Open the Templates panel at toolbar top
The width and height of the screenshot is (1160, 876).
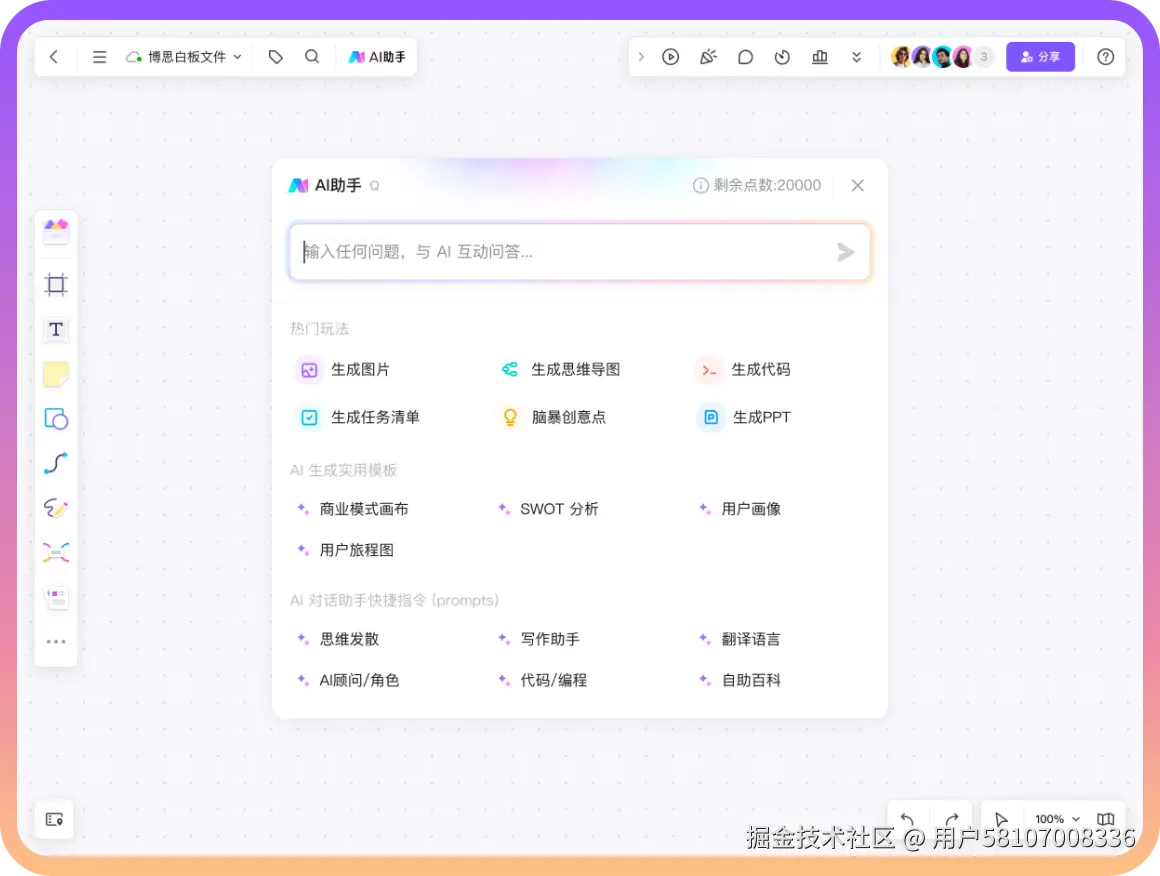tap(56, 232)
